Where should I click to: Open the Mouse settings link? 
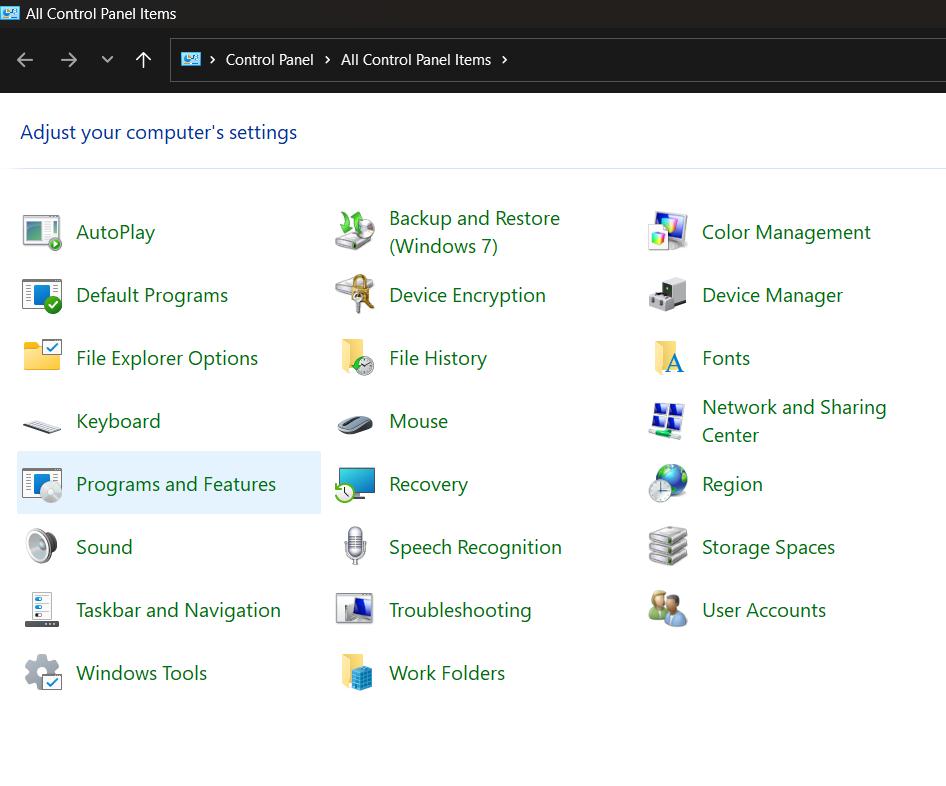pos(418,421)
